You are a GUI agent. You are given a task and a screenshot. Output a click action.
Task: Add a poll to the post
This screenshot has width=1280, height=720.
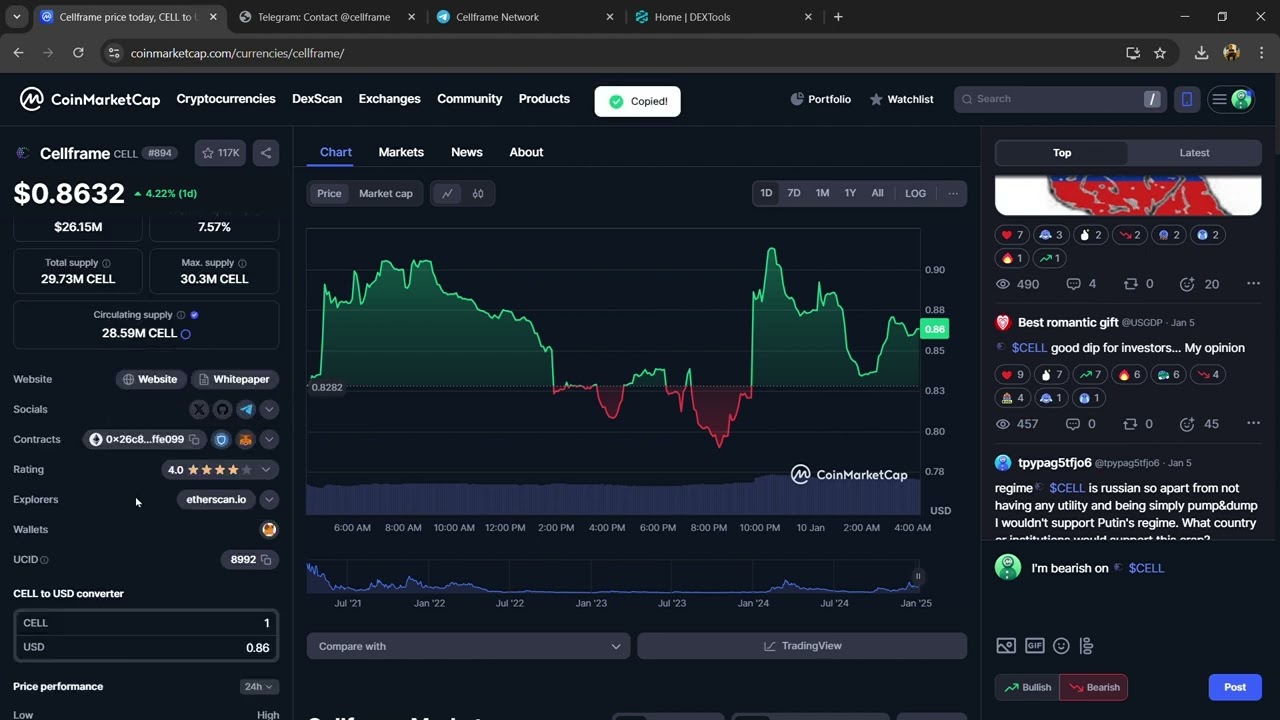coord(1087,646)
